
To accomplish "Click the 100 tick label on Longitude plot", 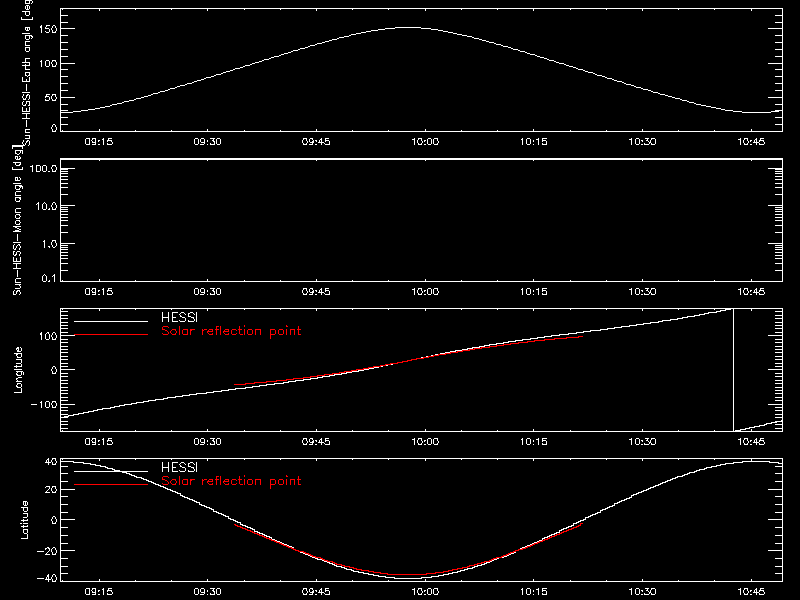I will (x=50, y=336).
